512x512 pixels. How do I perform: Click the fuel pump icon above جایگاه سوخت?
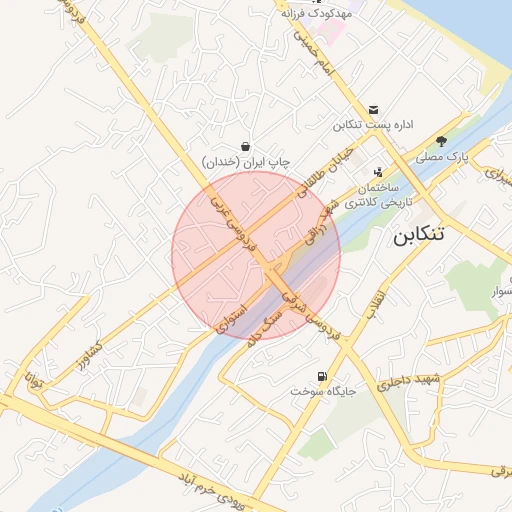(x=322, y=377)
